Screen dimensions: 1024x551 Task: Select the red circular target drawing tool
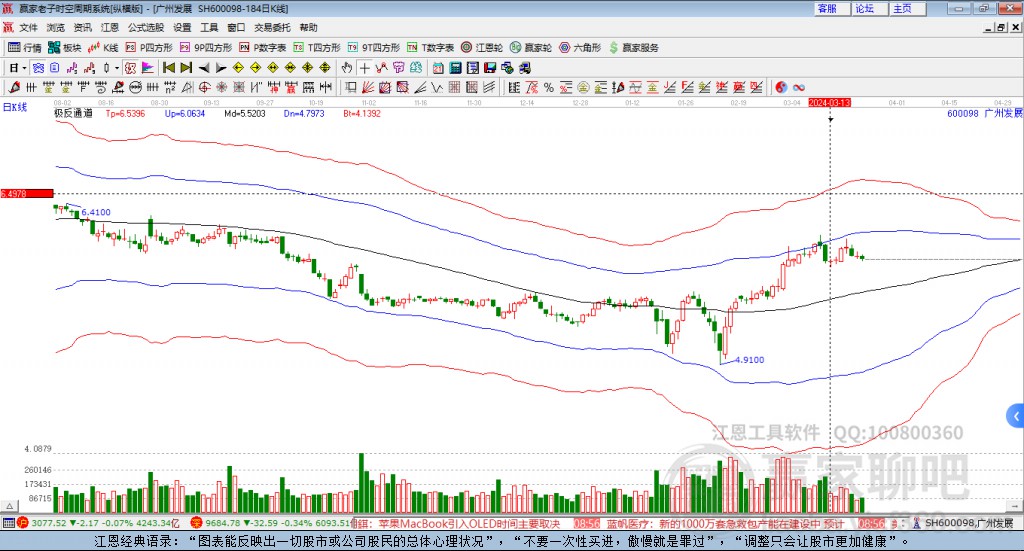coord(204,87)
